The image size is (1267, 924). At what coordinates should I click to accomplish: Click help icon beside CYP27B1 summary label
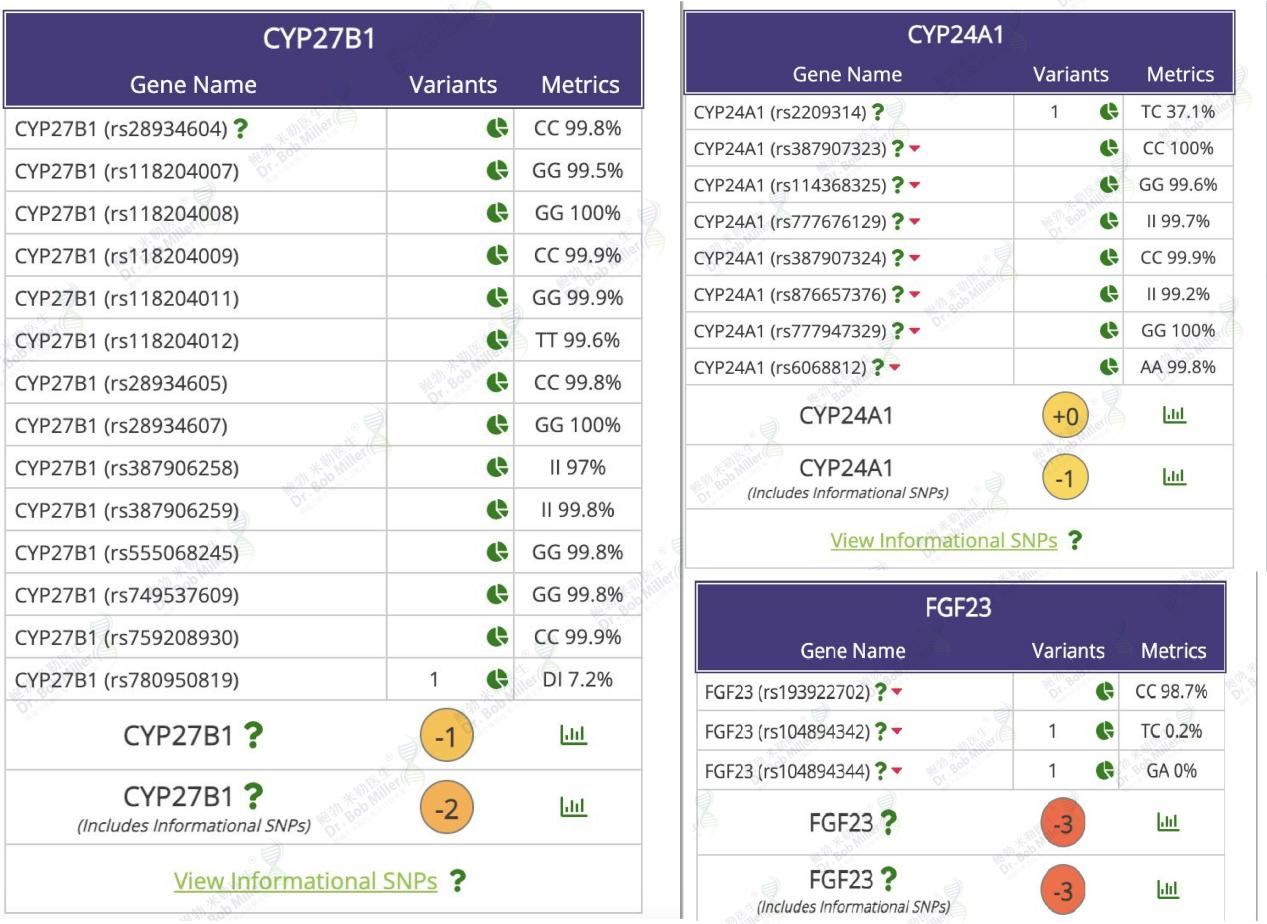254,736
